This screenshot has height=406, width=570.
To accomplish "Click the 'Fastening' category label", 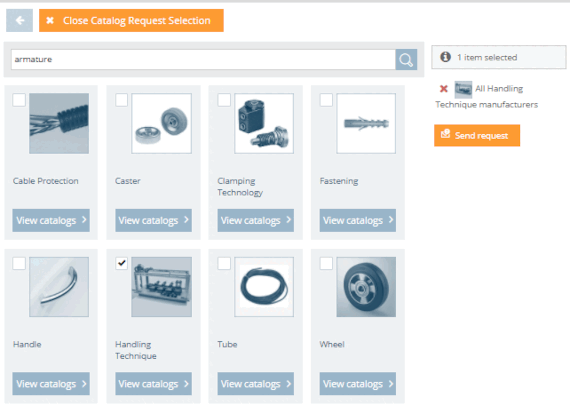I will 339,181.
